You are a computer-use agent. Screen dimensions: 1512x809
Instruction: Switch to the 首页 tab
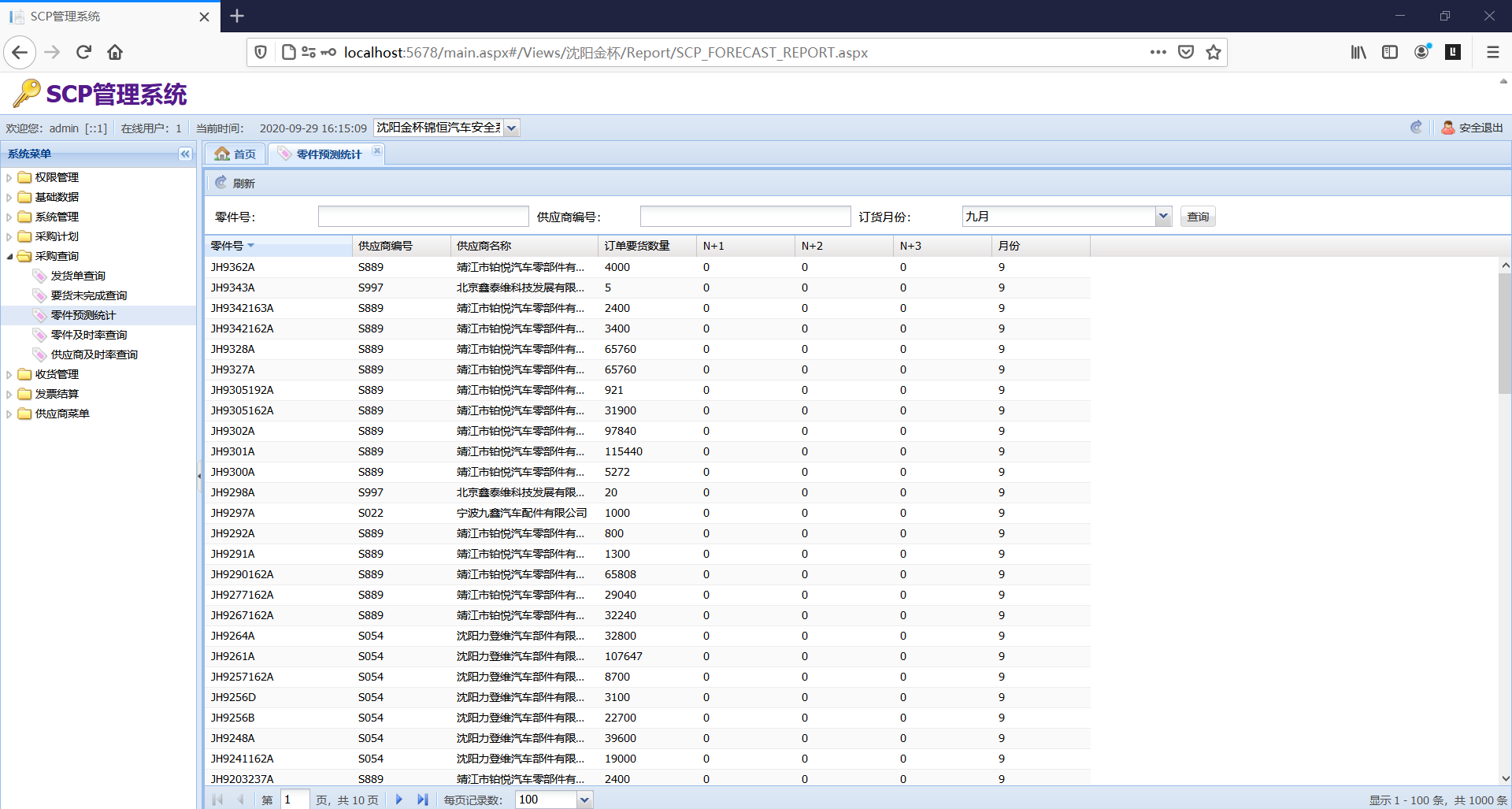235,154
